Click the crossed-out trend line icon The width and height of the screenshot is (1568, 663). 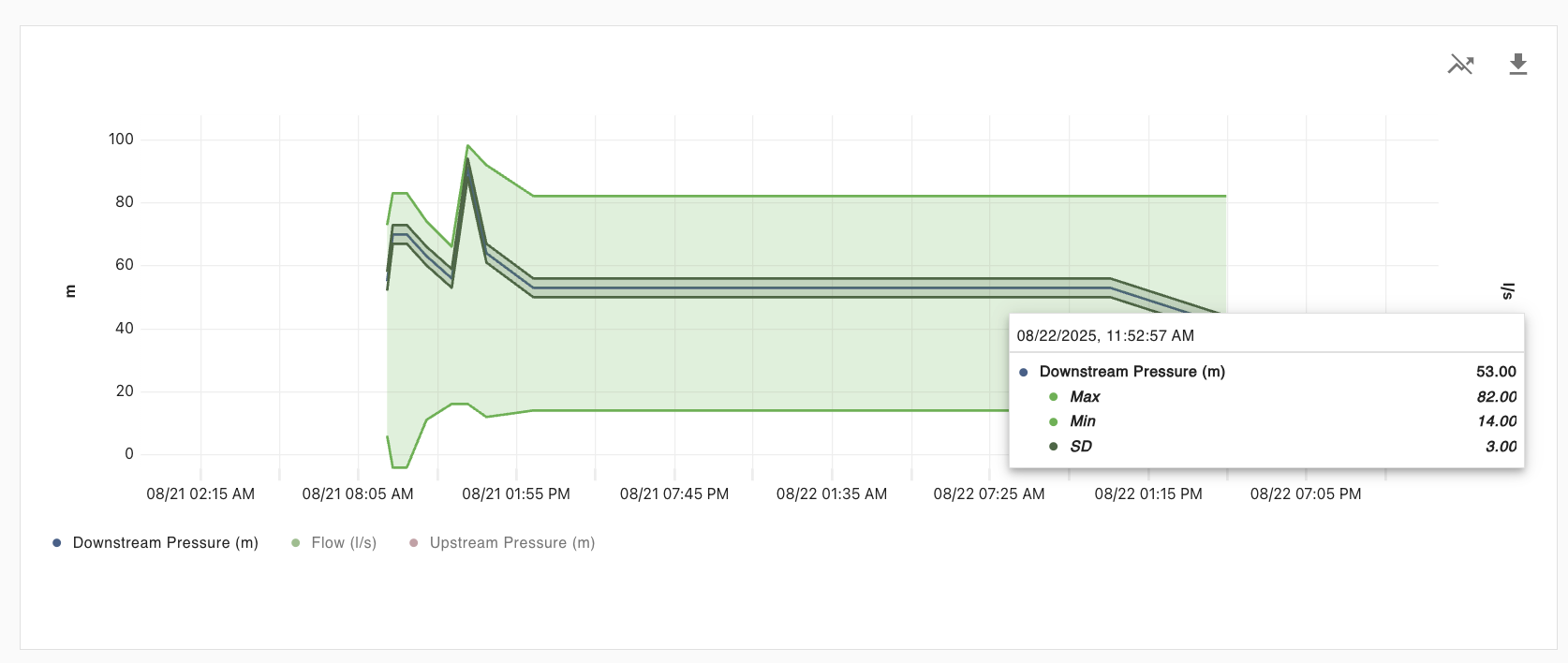[1460, 65]
